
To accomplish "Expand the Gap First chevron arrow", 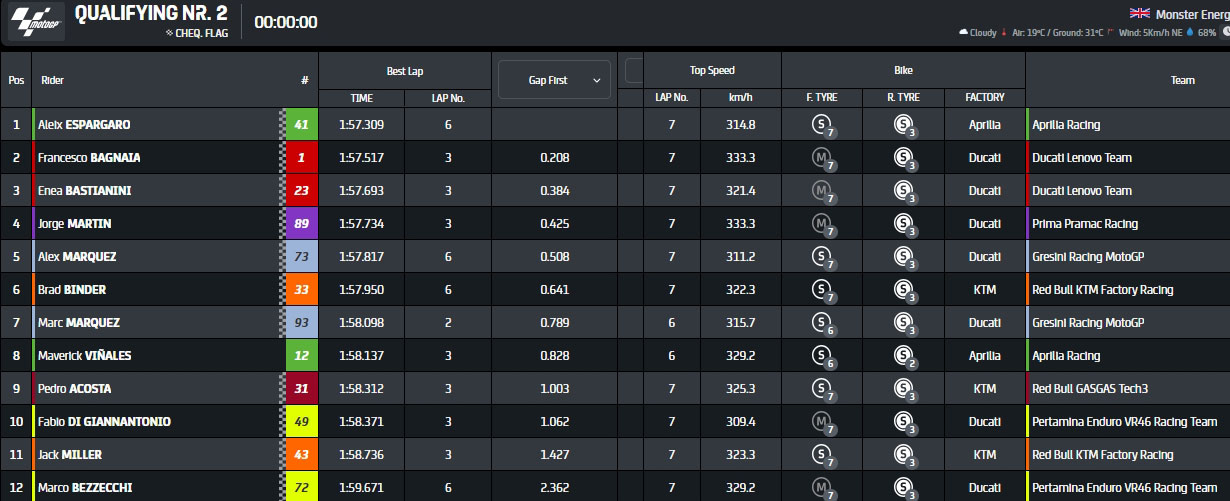I will click(x=597, y=80).
